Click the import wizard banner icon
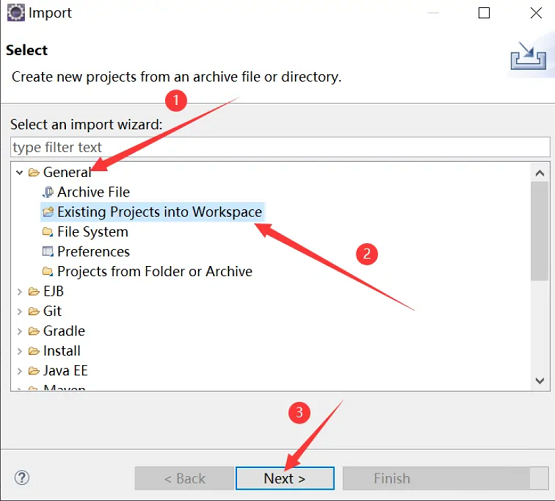The width and height of the screenshot is (555, 501). point(528,56)
